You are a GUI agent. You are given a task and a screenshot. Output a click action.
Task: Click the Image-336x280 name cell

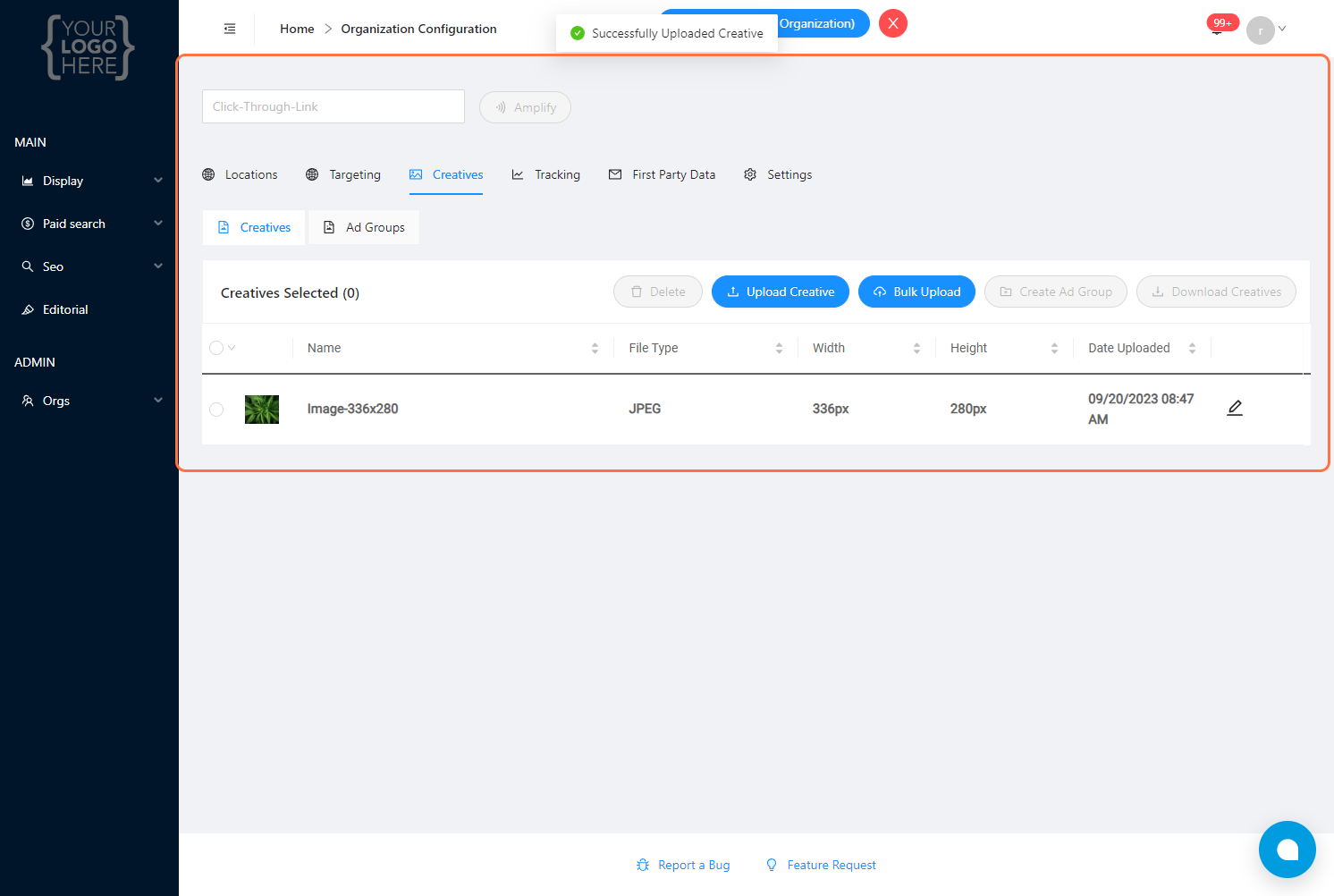(352, 409)
